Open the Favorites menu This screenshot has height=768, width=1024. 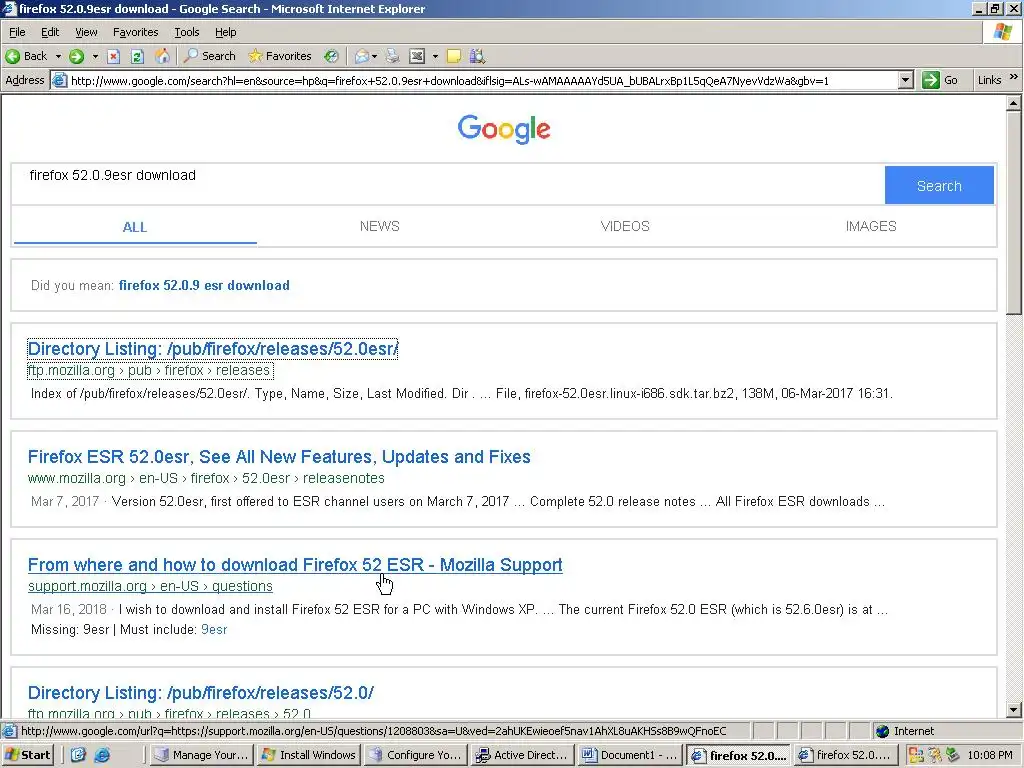point(135,32)
